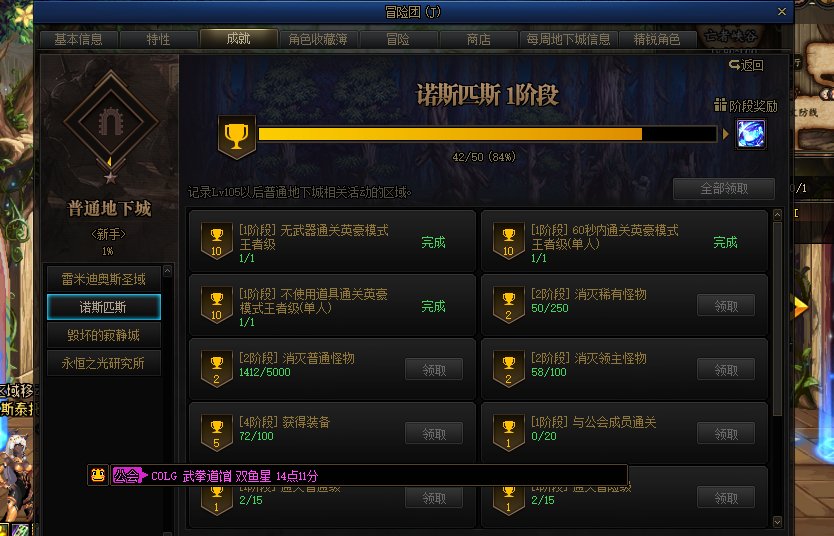This screenshot has height=536, width=834.
Task: Click the gold trophy beside progress bar
Action: click(237, 137)
